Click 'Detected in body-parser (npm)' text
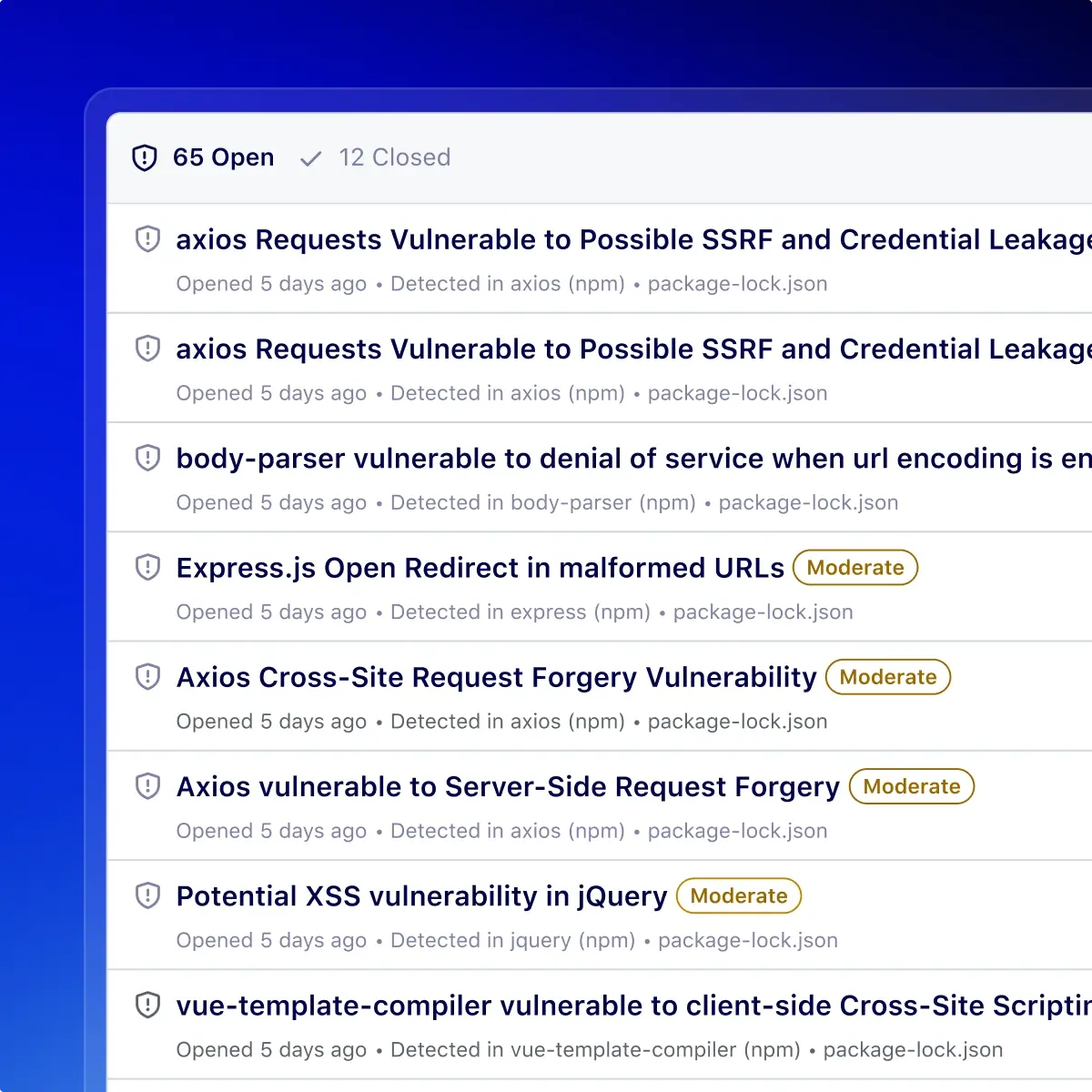This screenshot has width=1092, height=1092. tap(543, 502)
